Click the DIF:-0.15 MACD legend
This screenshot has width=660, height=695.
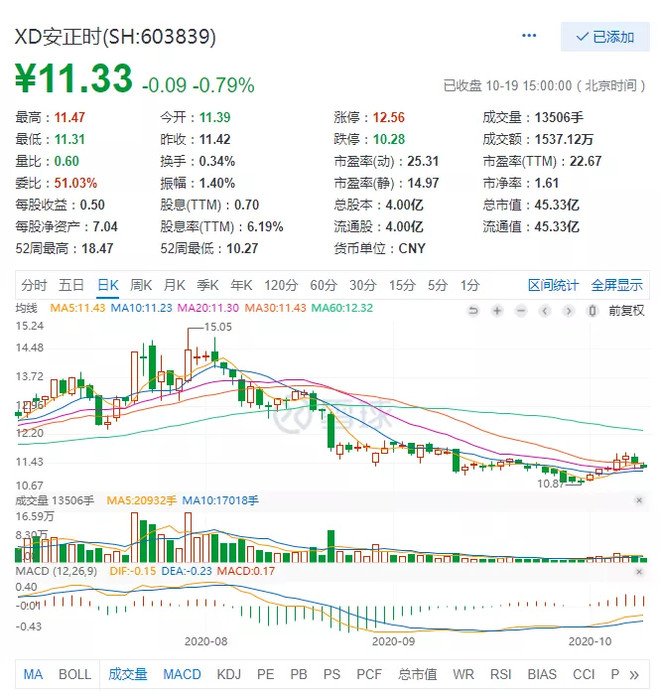coord(133,571)
